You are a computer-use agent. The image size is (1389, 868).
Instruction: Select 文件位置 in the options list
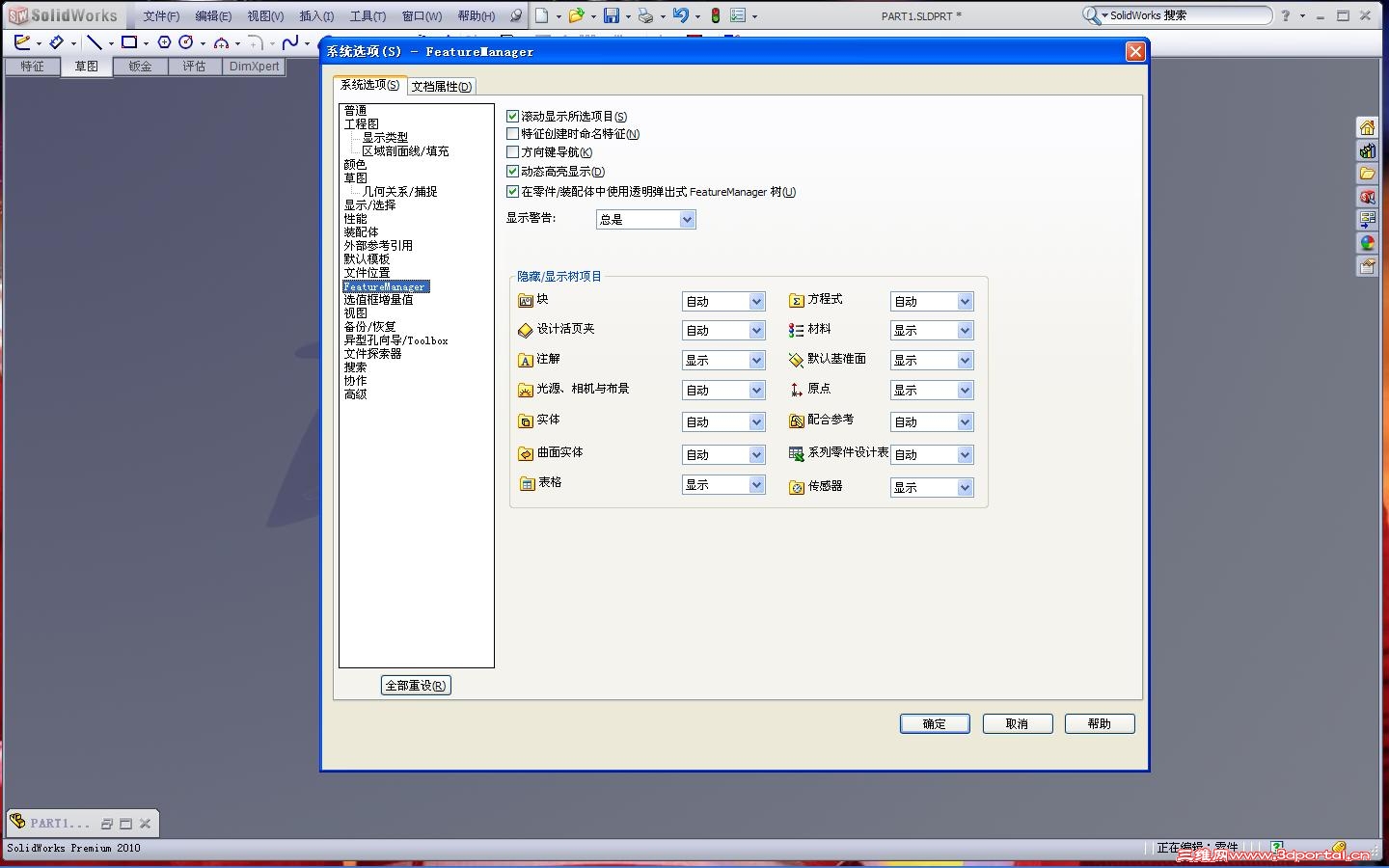click(367, 273)
